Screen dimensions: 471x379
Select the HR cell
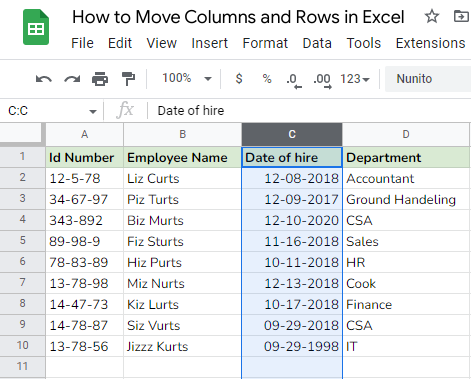pos(406,262)
